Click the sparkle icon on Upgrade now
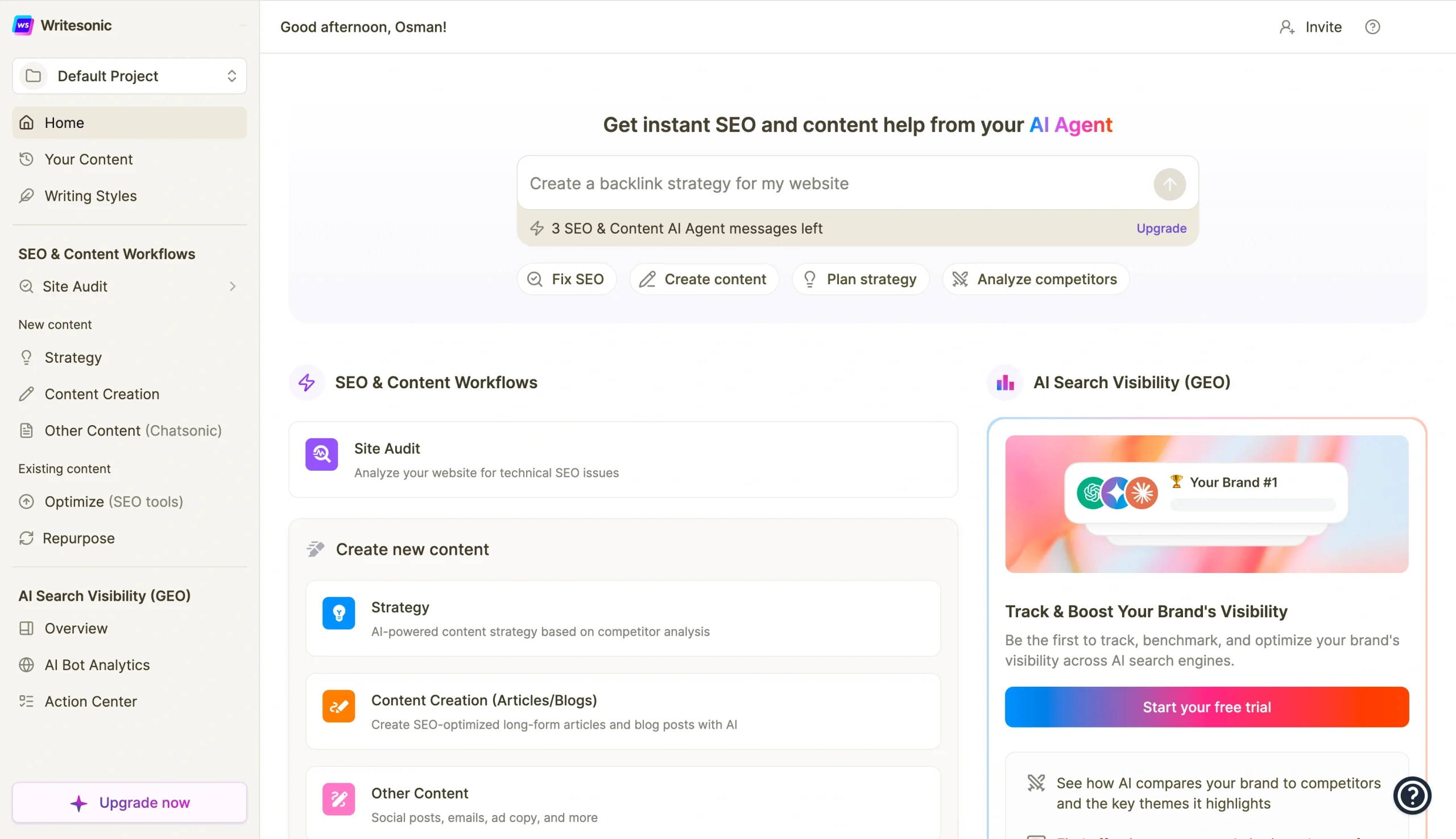The height and width of the screenshot is (839, 1456). coord(79,803)
